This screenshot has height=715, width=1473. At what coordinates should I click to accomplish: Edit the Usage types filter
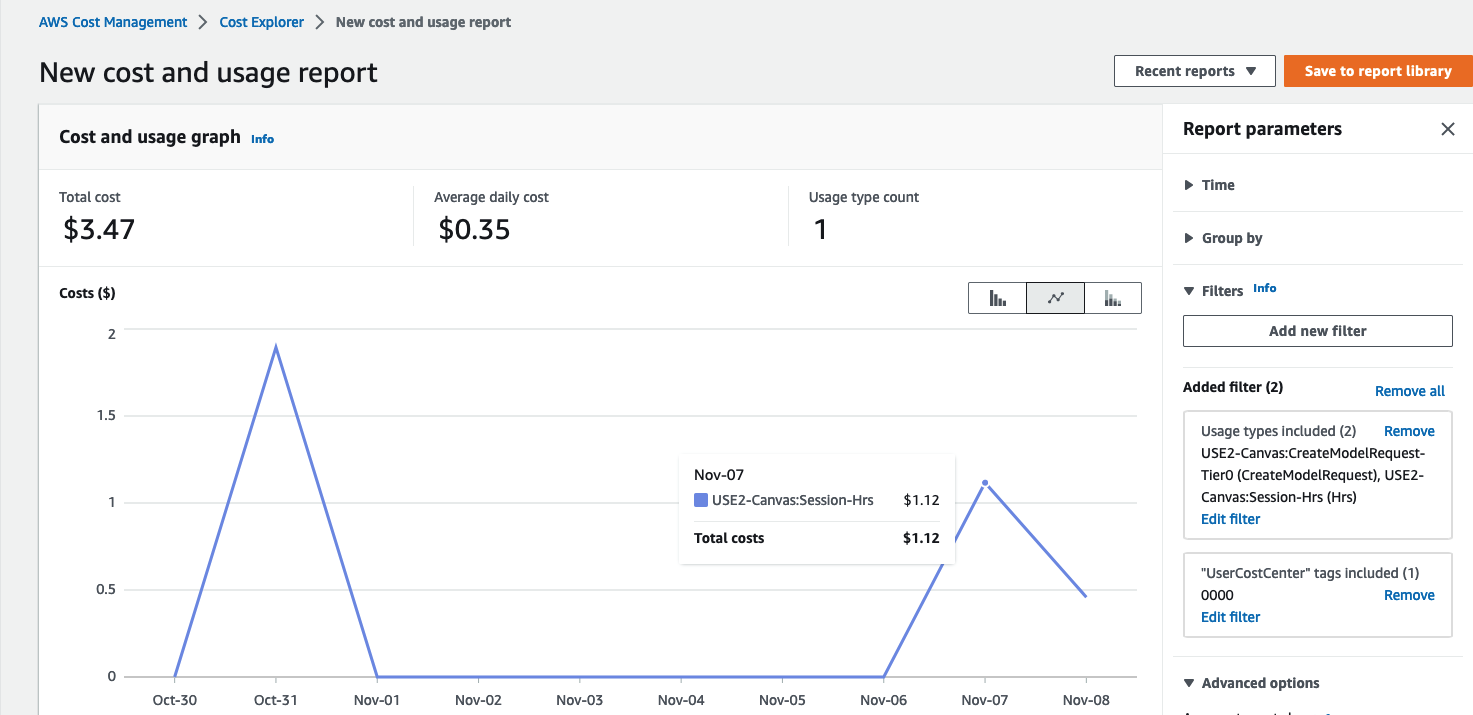click(1230, 519)
